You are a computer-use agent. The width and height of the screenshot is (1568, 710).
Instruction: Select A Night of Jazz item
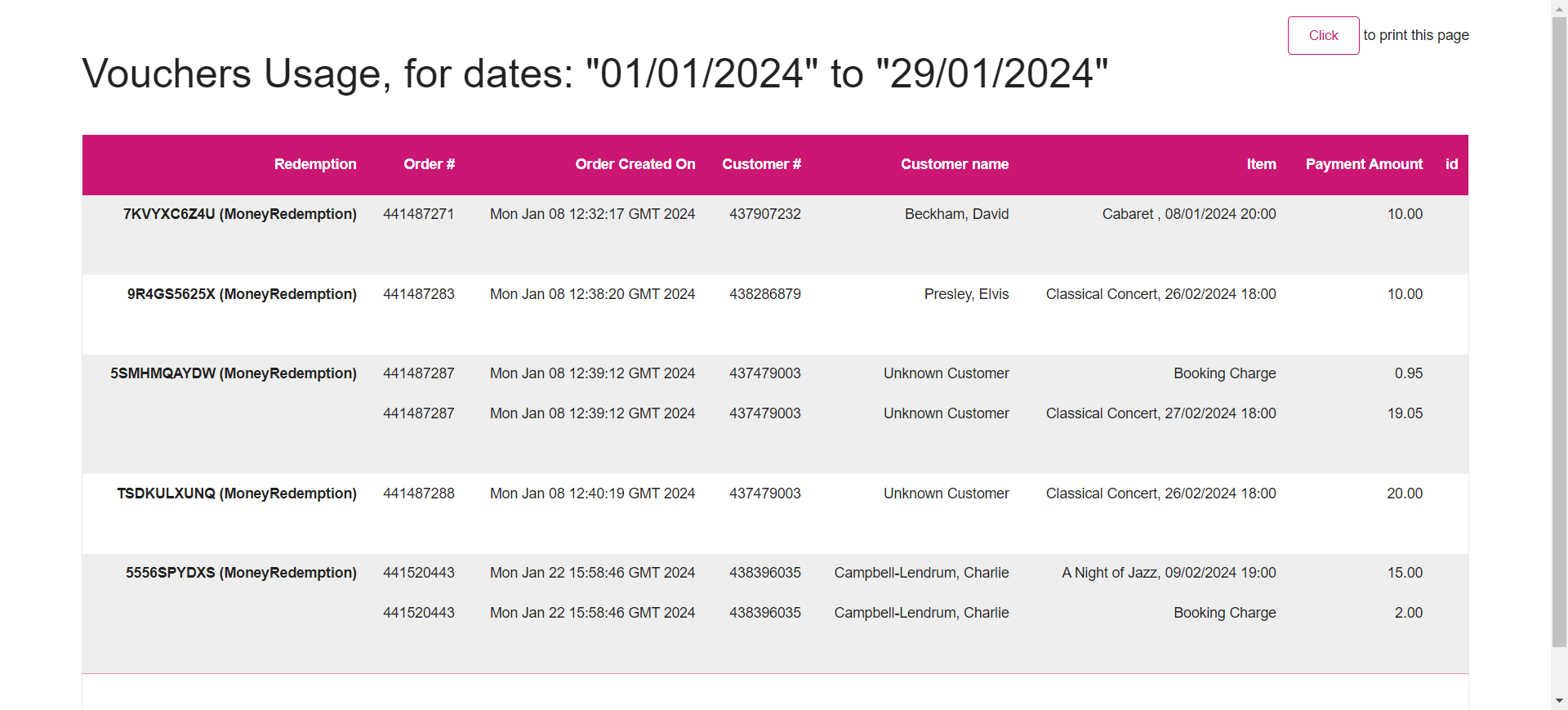click(x=1169, y=573)
